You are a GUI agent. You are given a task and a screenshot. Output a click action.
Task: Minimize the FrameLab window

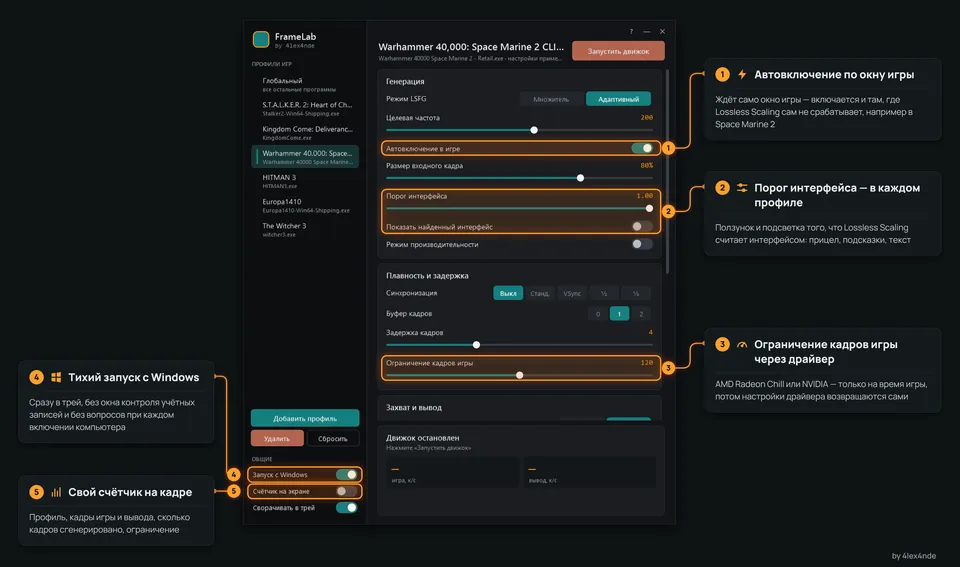[x=647, y=31]
